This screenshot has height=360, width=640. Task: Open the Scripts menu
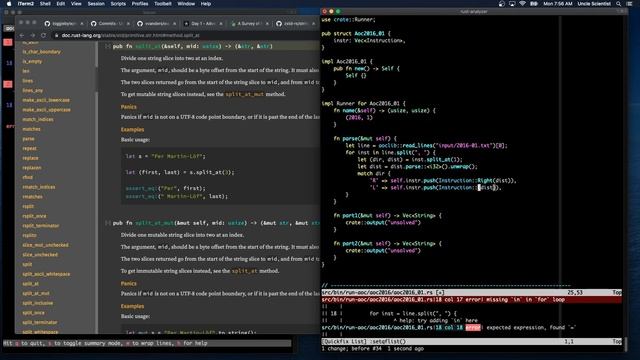tap(118, 4)
